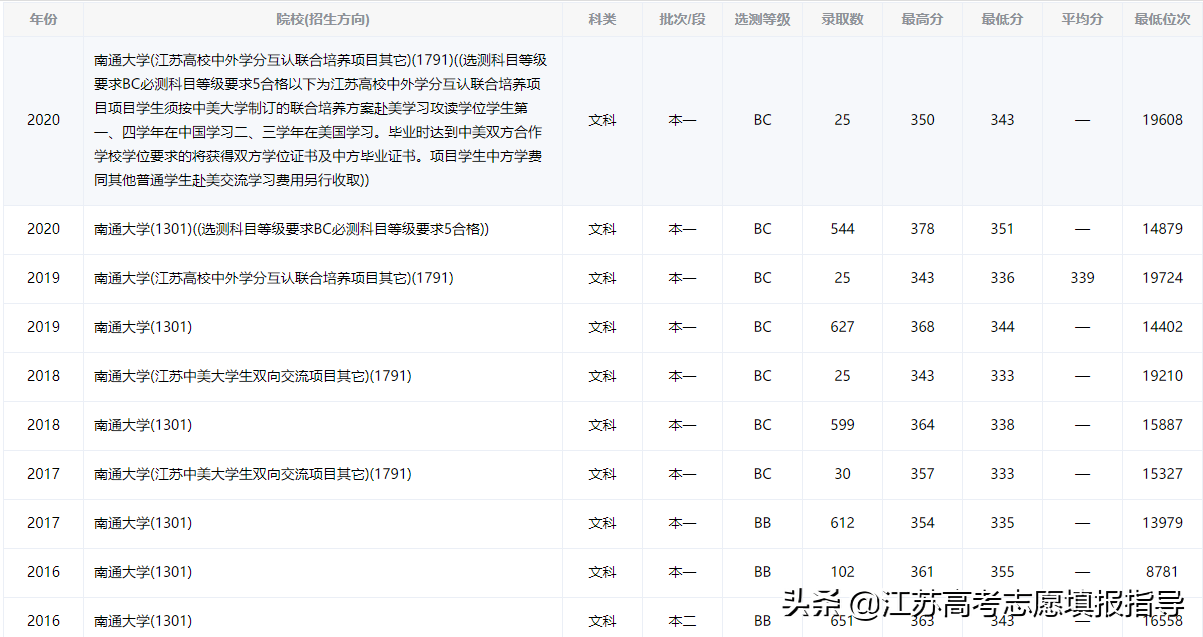Click the 最高分 column header
Viewport: 1203px width, 637px height.
tap(922, 18)
